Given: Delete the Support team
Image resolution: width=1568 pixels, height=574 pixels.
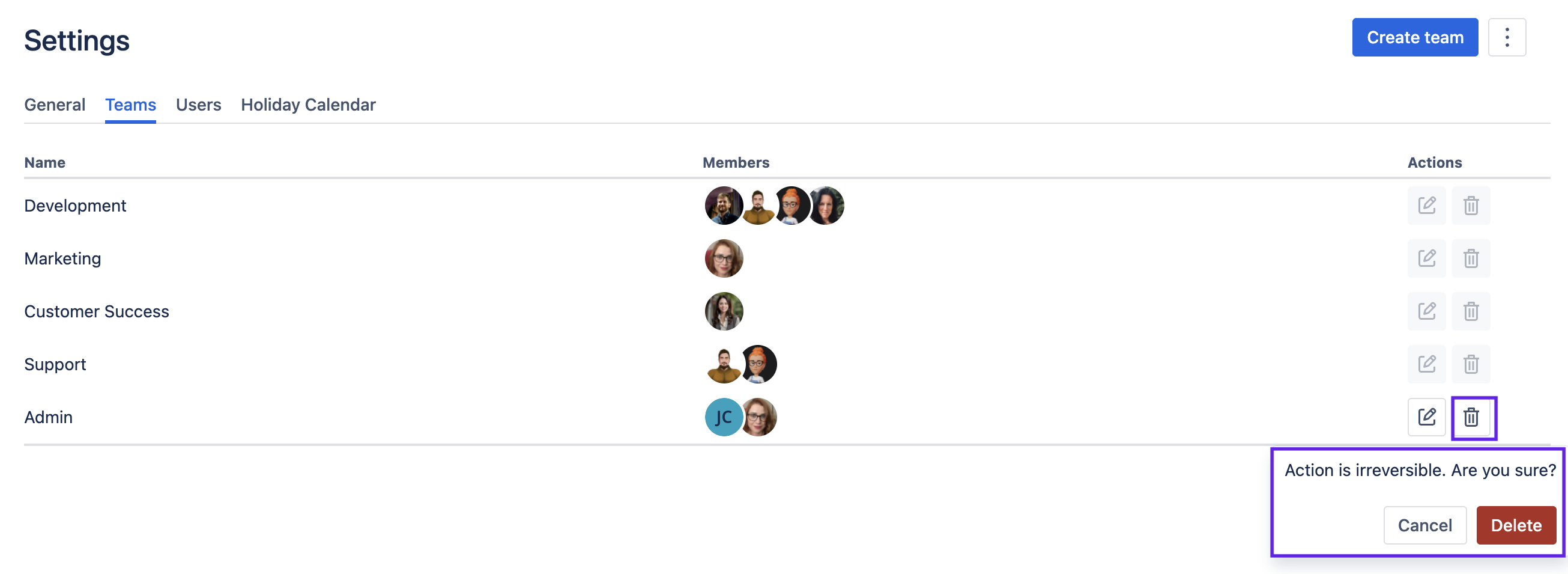Looking at the screenshot, I should pyautogui.click(x=1471, y=364).
